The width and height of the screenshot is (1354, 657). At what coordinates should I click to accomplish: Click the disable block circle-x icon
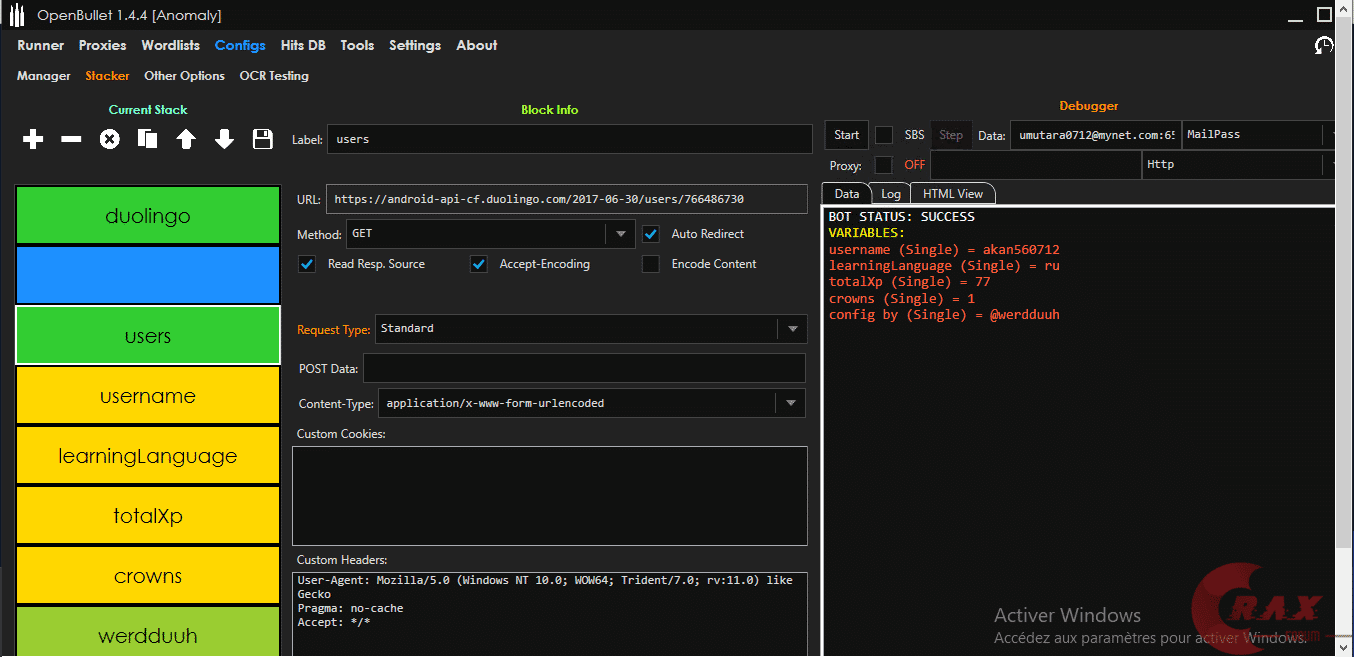click(x=109, y=140)
